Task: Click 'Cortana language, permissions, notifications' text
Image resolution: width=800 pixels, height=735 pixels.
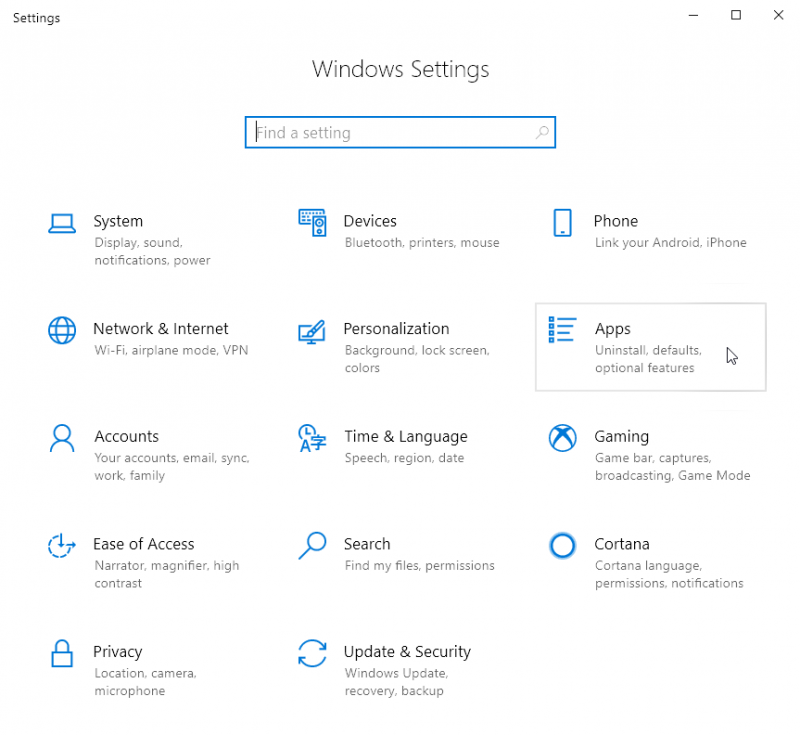Action: pyautogui.click(x=669, y=574)
